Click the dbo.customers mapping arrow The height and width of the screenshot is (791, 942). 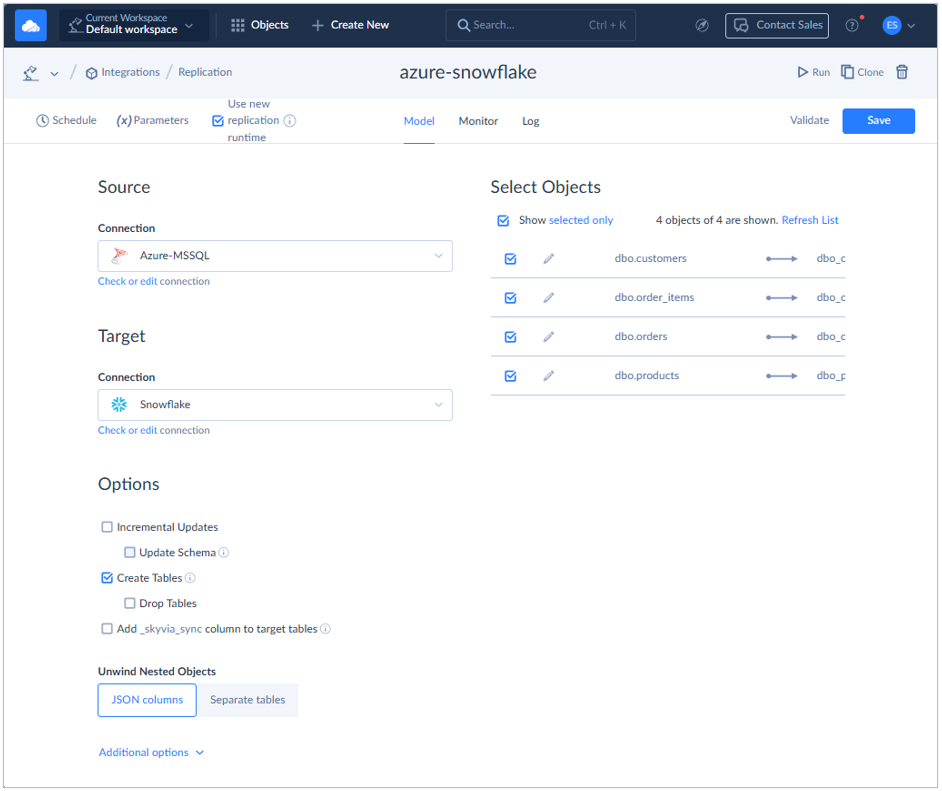[782, 259]
